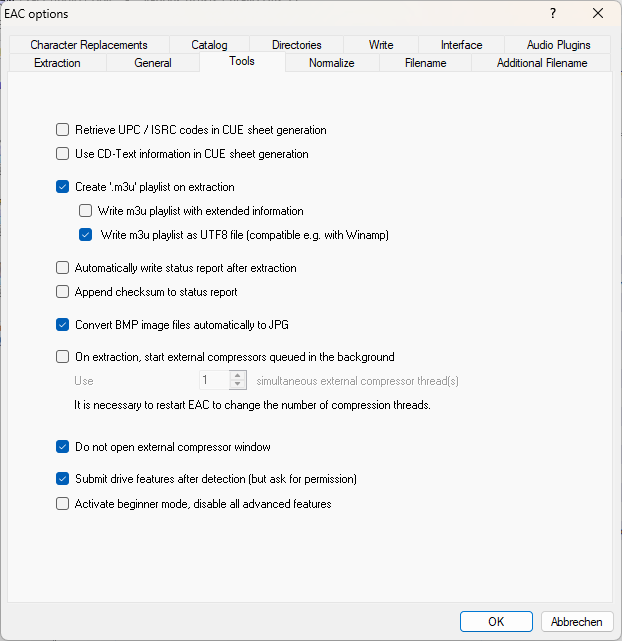Toggle Use CD-Text information checkbox
The height and width of the screenshot is (641, 622).
(x=63, y=154)
